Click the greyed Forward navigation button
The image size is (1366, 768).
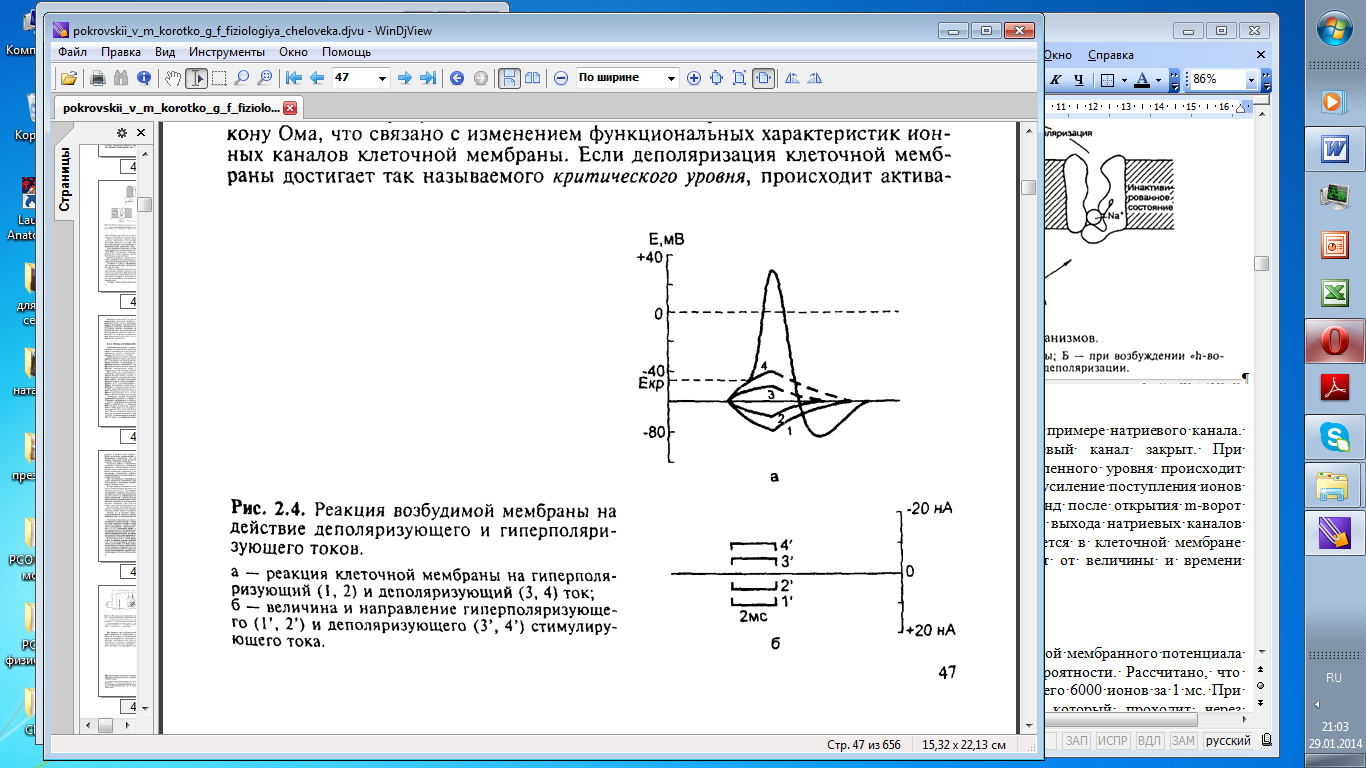(x=480, y=78)
